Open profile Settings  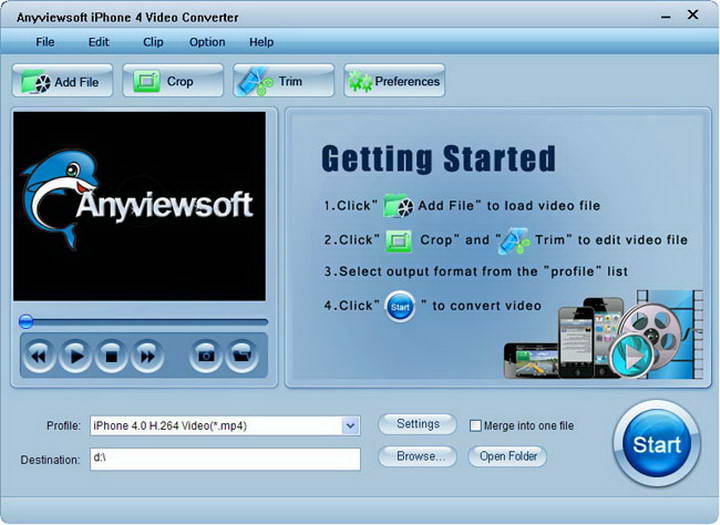pos(417,424)
